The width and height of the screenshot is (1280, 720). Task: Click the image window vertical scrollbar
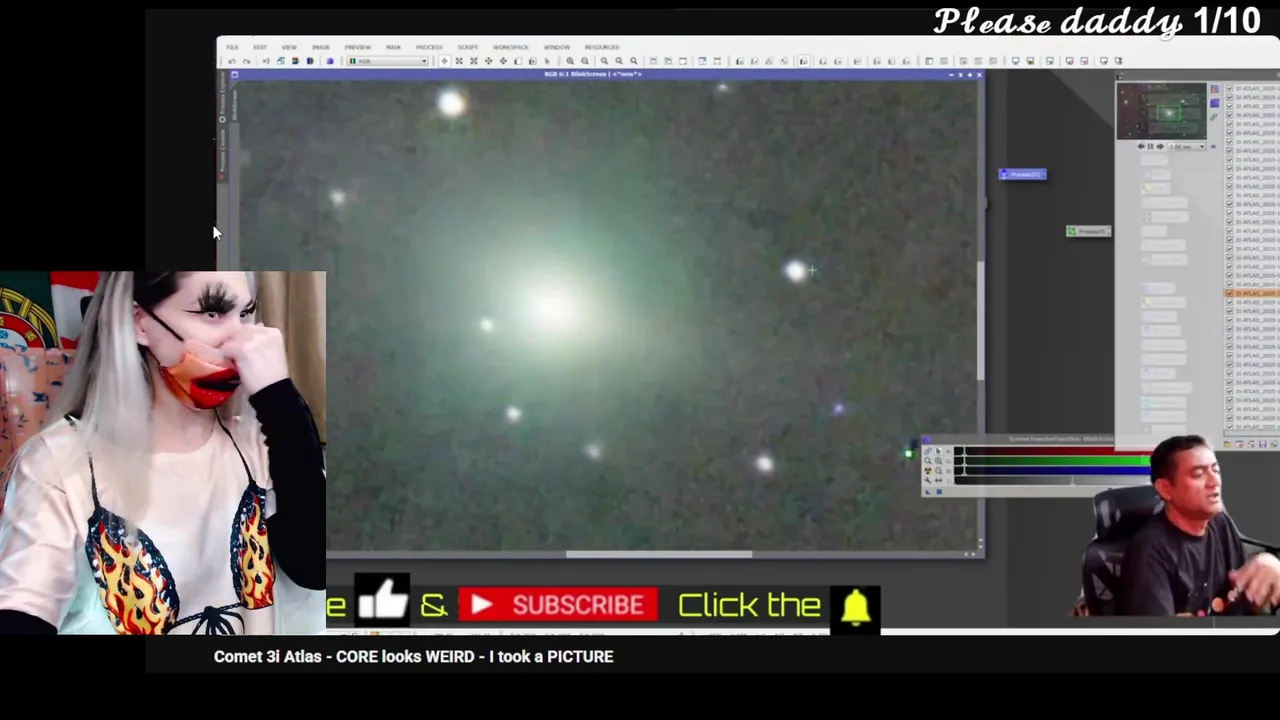tap(979, 321)
